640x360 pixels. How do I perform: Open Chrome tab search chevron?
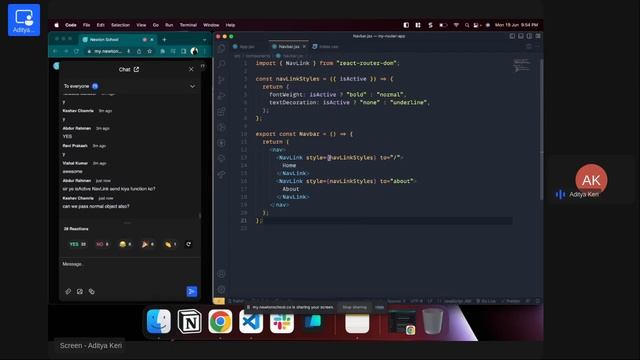tap(204, 40)
